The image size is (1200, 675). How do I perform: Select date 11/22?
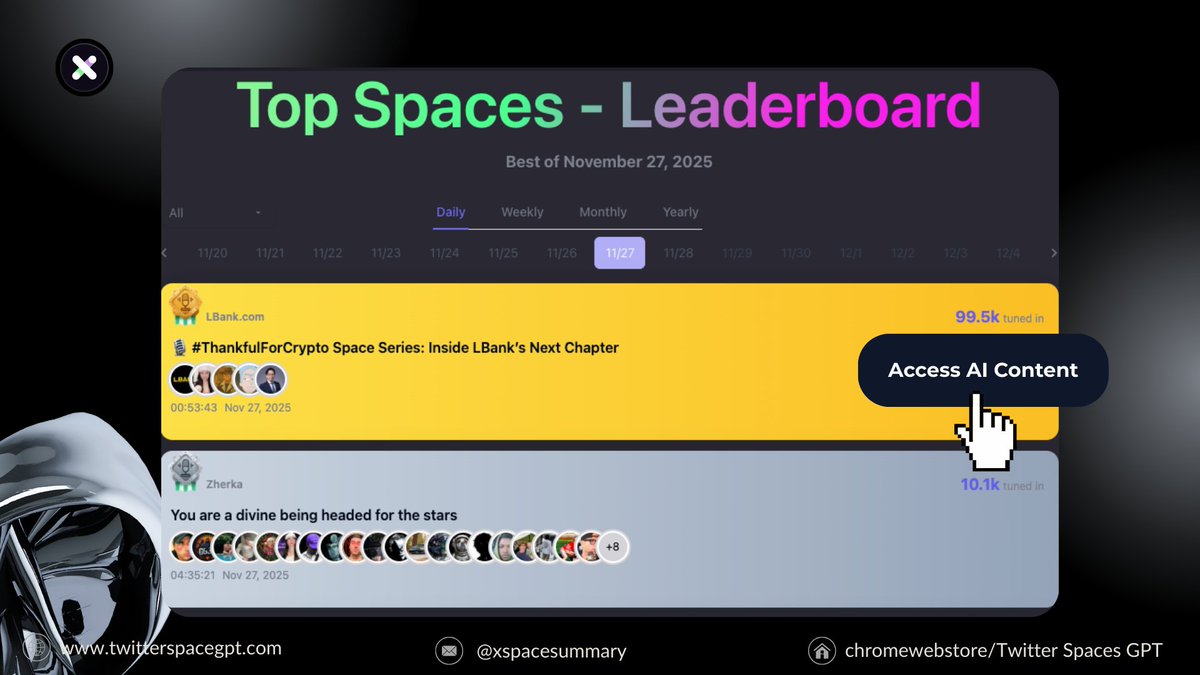coord(328,253)
